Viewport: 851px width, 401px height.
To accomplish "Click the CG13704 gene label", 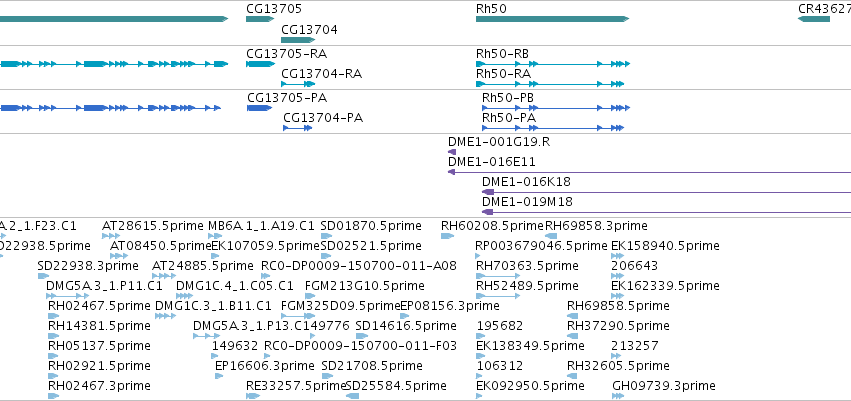I will tap(309, 30).
